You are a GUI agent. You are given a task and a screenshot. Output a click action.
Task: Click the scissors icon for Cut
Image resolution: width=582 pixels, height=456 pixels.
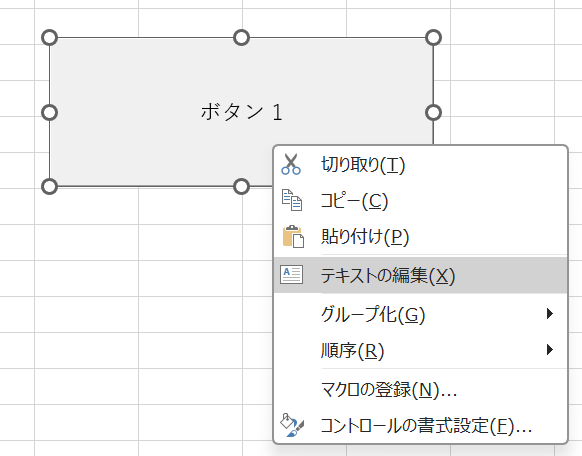pos(291,164)
